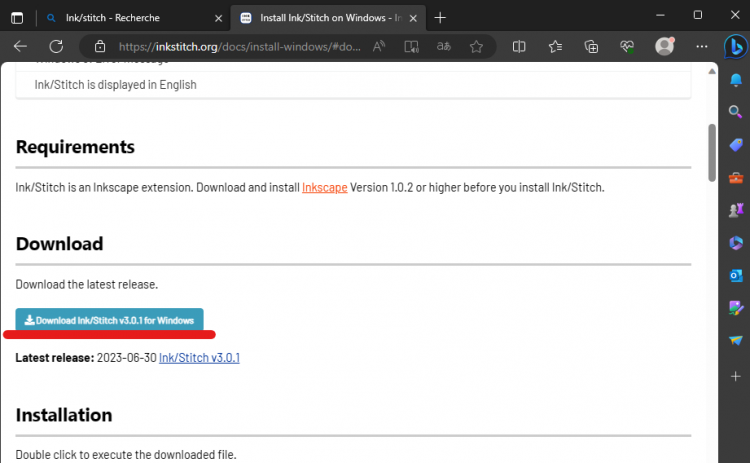The height and width of the screenshot is (463, 750).
Task: Open the Collections icon in toolbar
Action: [591, 46]
